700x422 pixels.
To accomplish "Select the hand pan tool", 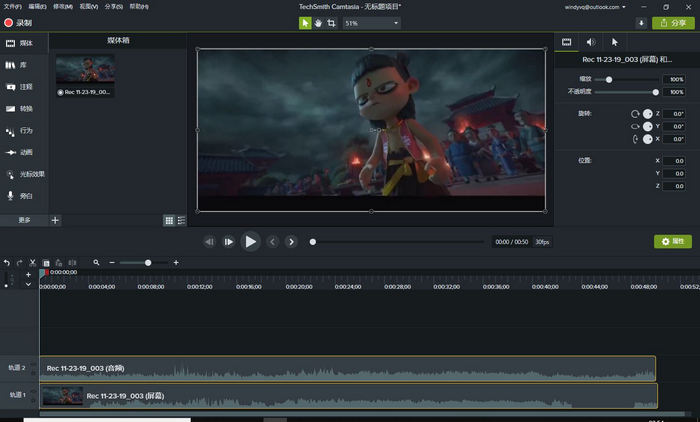I will [x=318, y=23].
